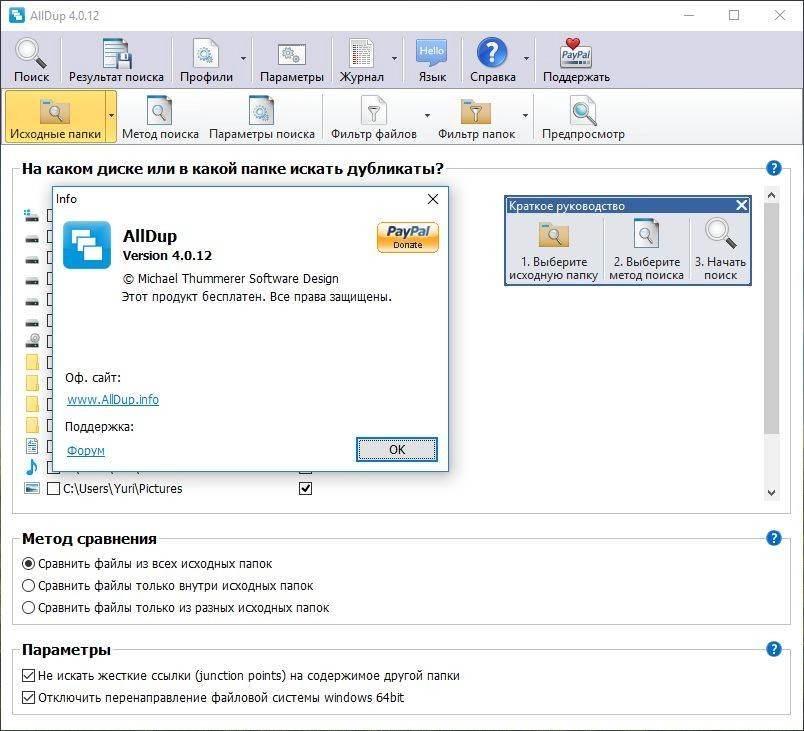Open the www.AllDup.info link
Image resolution: width=804 pixels, height=731 pixels.
click(x=113, y=399)
